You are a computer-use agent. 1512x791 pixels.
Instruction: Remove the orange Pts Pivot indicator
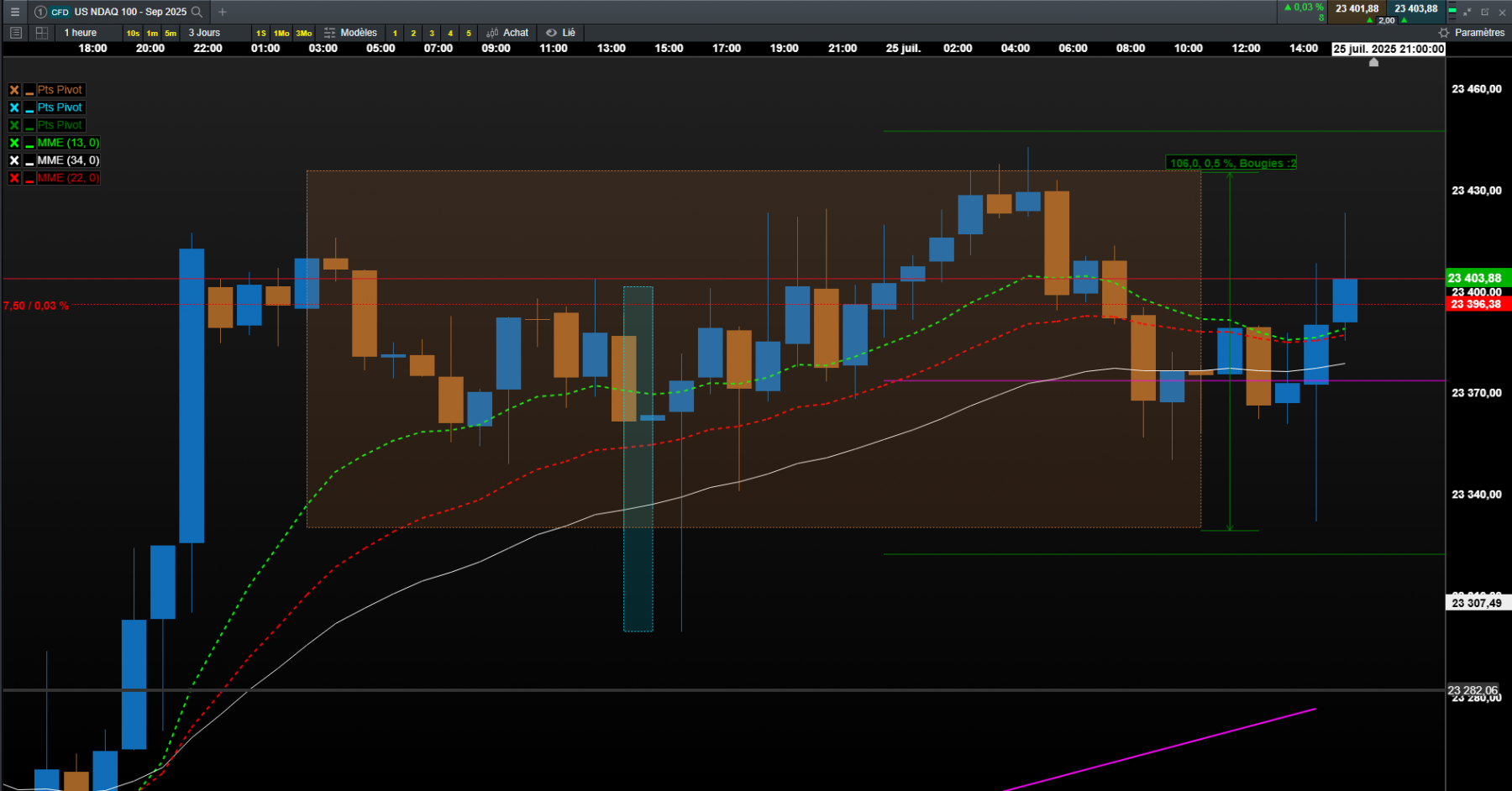[14, 90]
